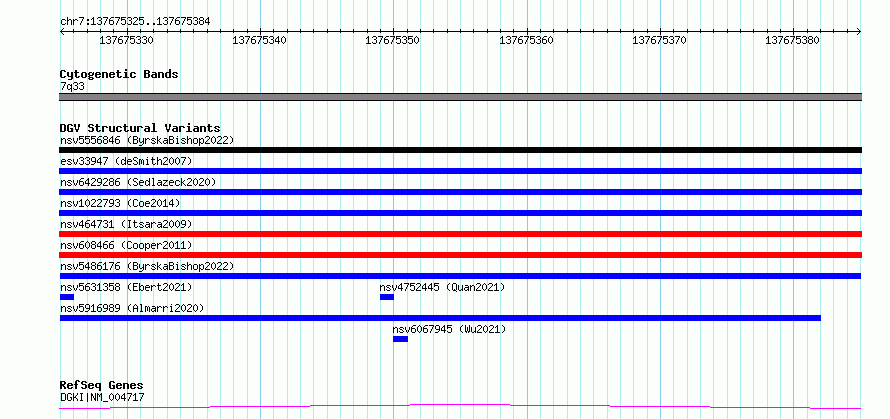The image size is (890, 419).
Task: Click the small blue nsv5631358 variant block
Action: 67,297
